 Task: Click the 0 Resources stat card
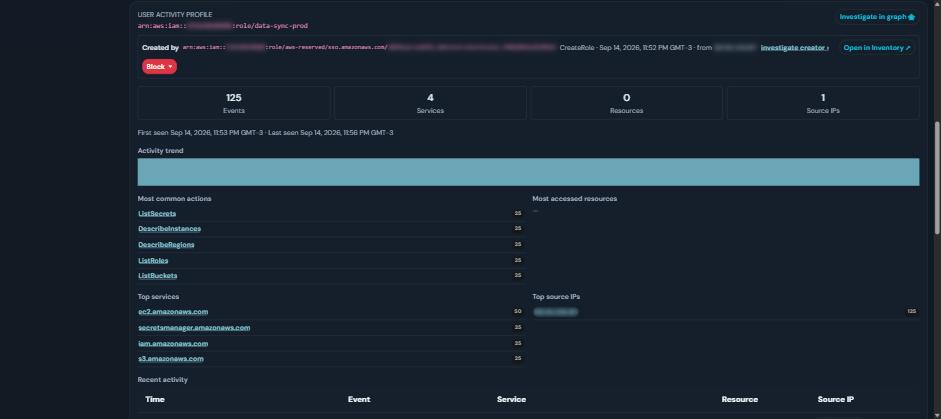pos(627,103)
